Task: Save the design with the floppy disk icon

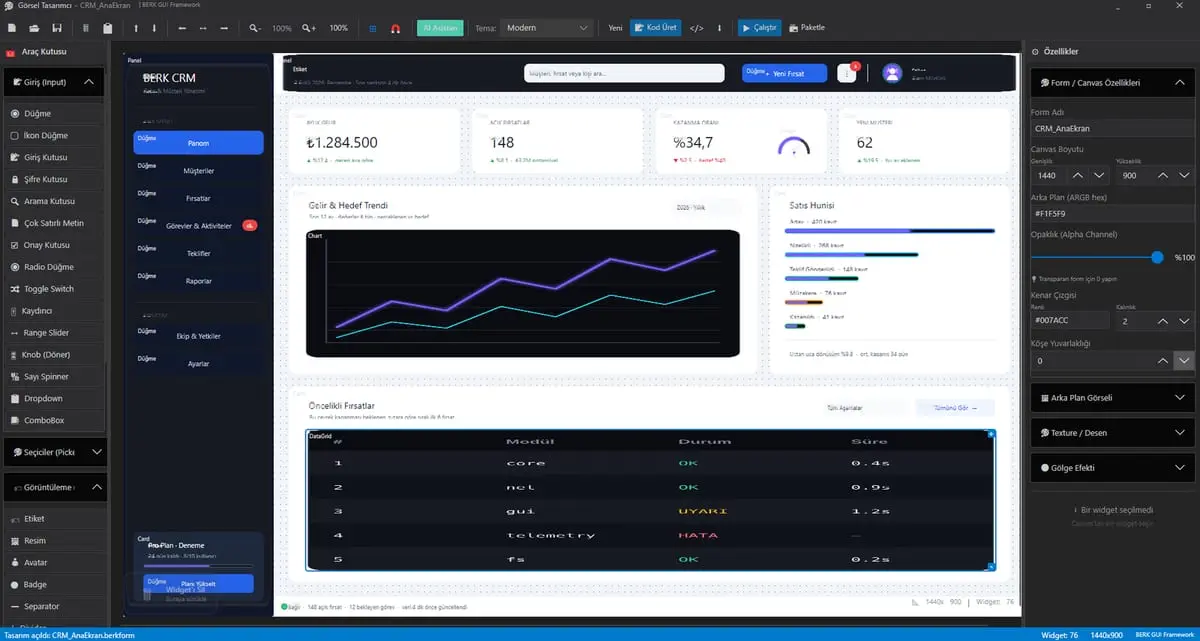Action: pos(57,28)
